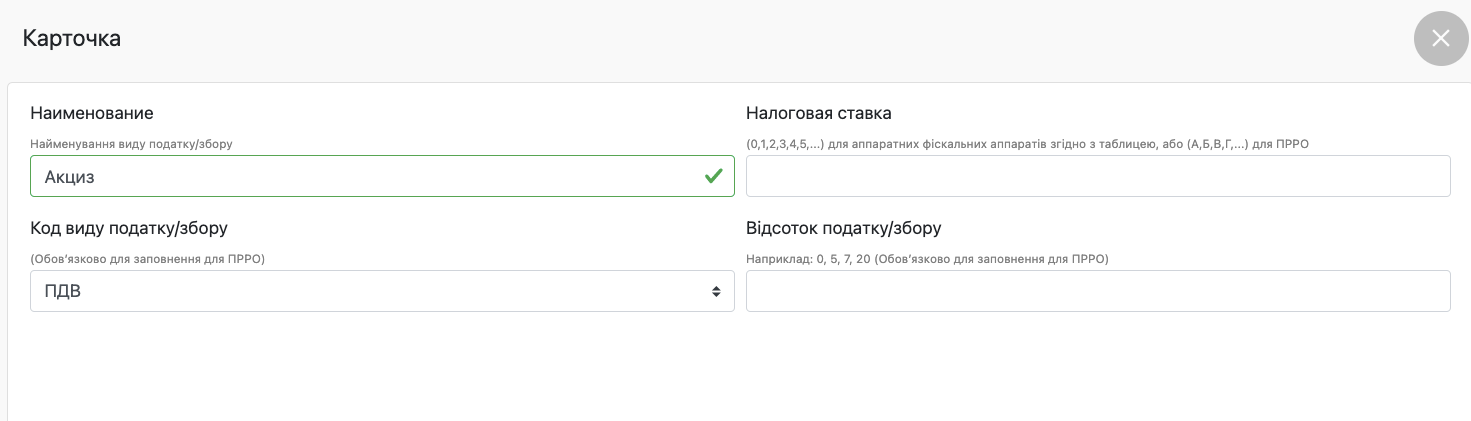Click the header bar beside Карточка title
This screenshot has width=1471, height=421.
(x=700, y=39)
